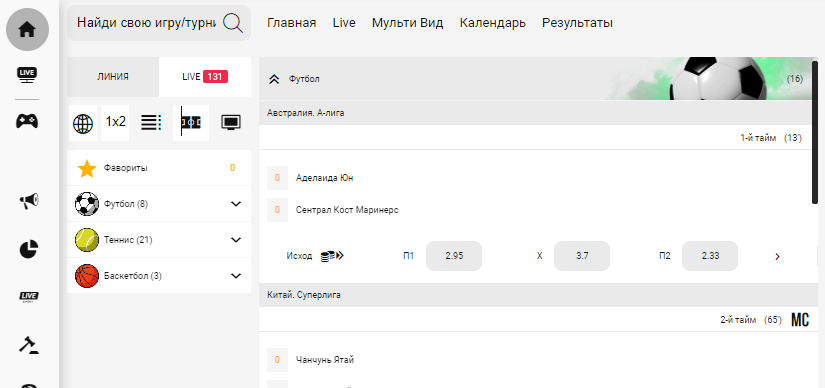Click the football ball icon in sports list
This screenshot has height=388, width=825.
point(87,204)
